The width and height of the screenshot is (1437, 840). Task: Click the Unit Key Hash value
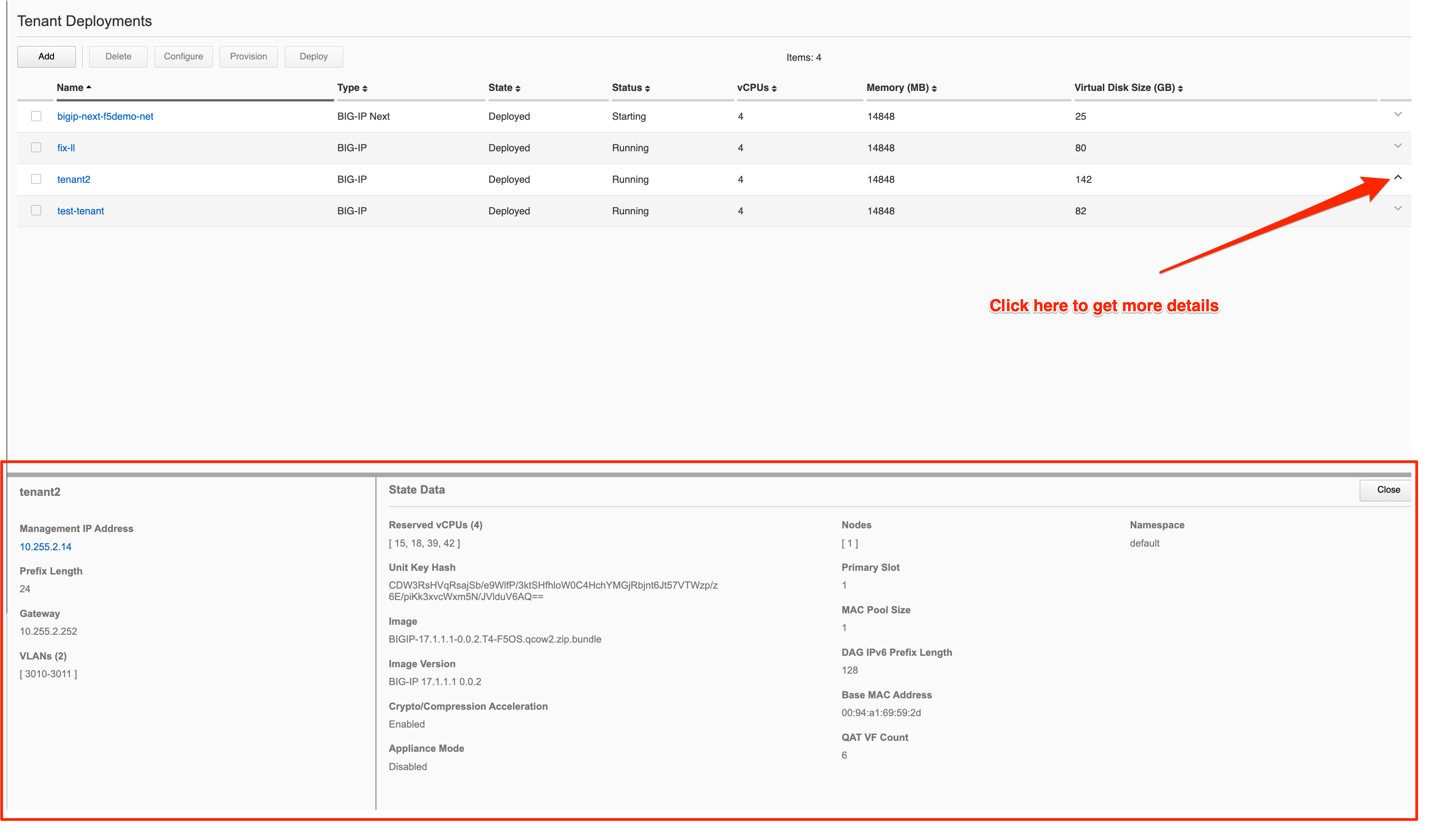pyautogui.click(x=553, y=591)
